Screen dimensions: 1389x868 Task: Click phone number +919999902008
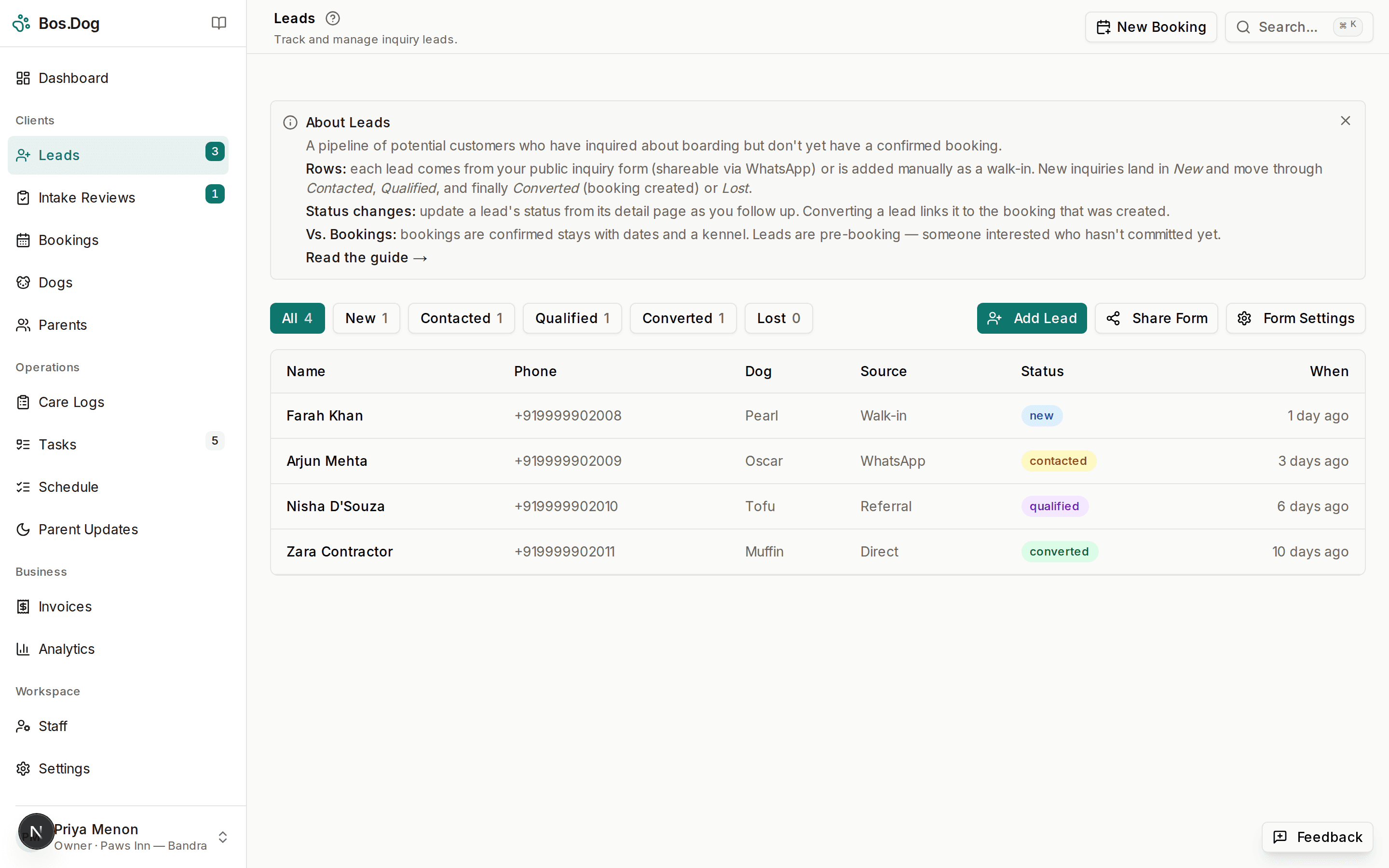point(568,416)
